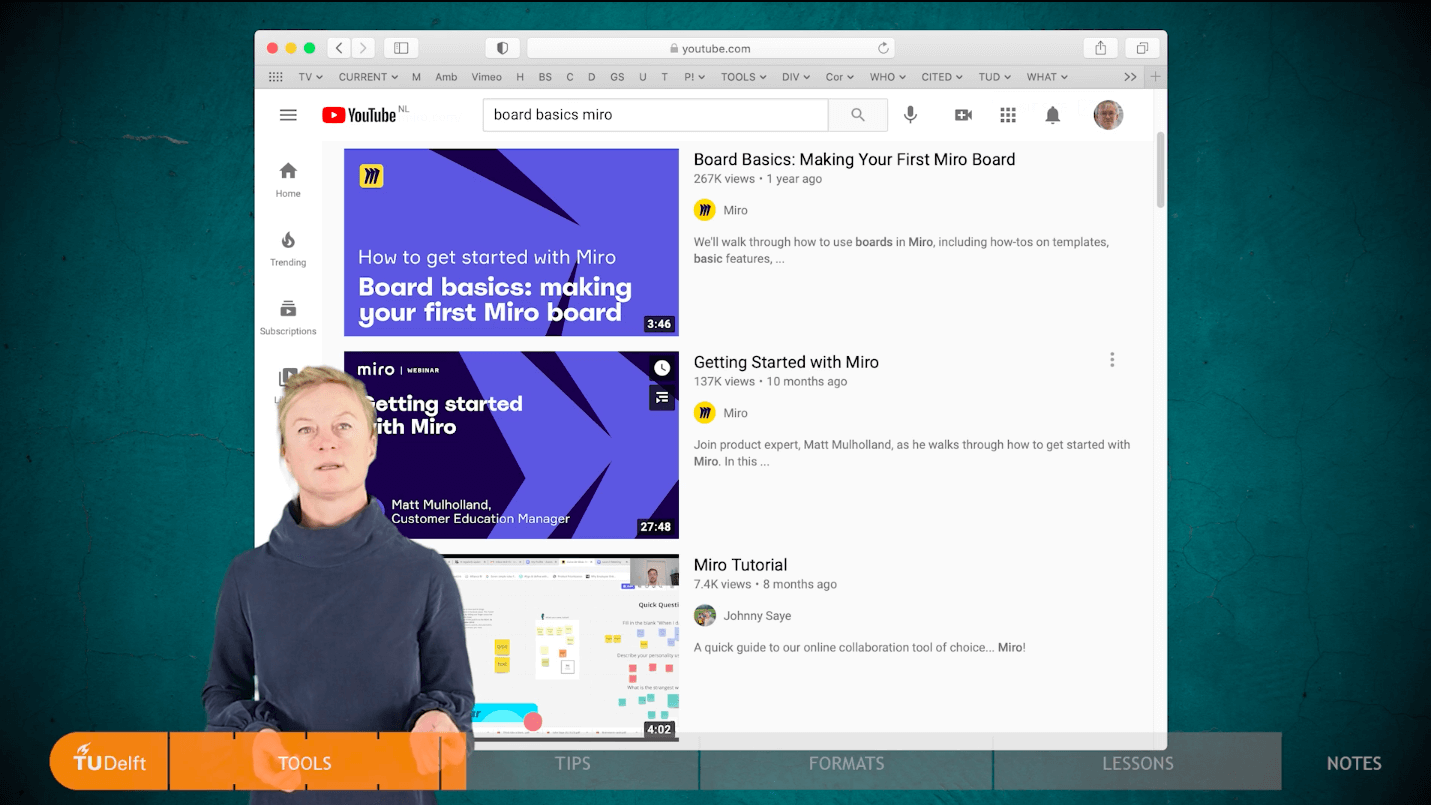
Task: Click the Miro channel name under Board Basics
Action: pos(735,210)
